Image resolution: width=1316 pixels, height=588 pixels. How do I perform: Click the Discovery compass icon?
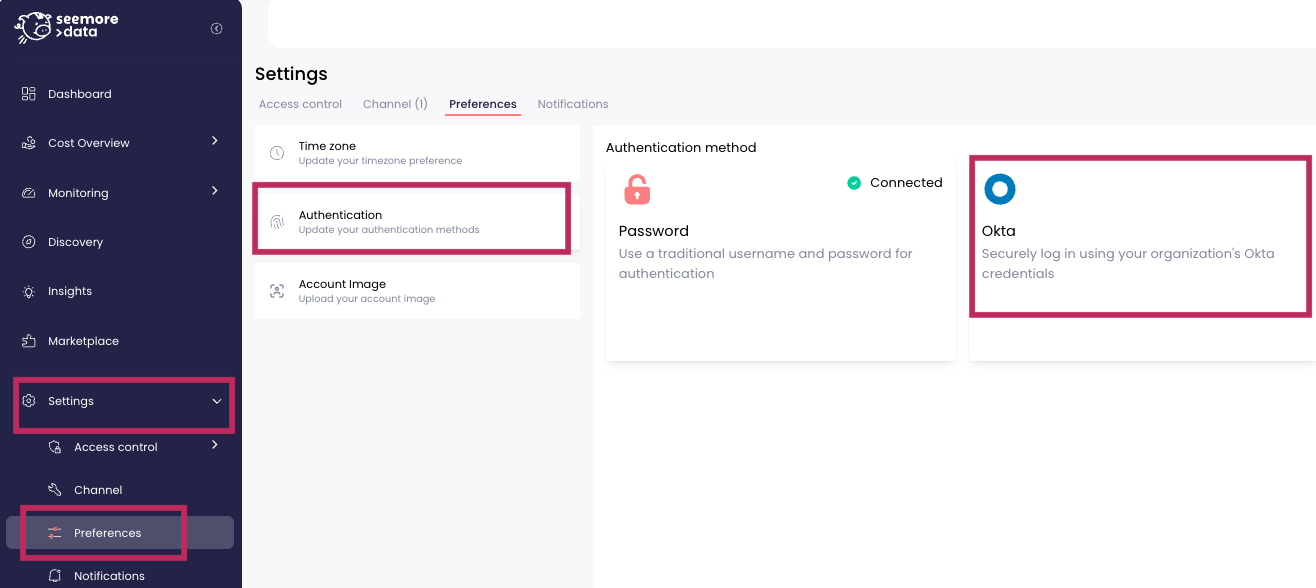29,242
